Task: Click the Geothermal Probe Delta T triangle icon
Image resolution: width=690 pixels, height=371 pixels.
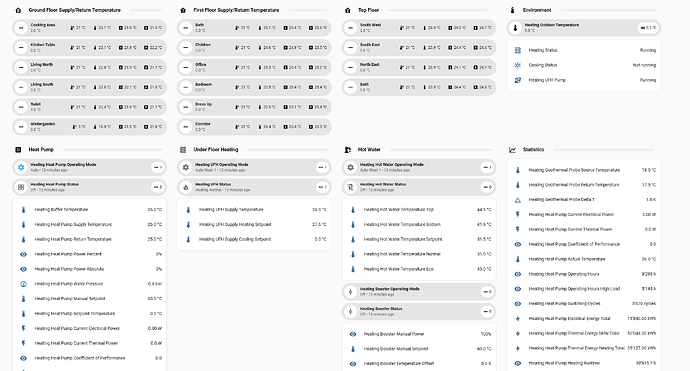Action: 518,200
